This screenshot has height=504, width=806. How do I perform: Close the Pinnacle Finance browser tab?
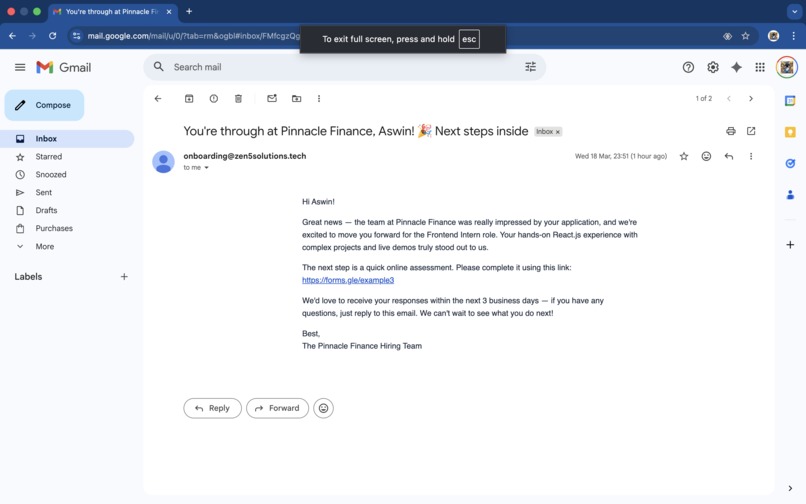(169, 11)
